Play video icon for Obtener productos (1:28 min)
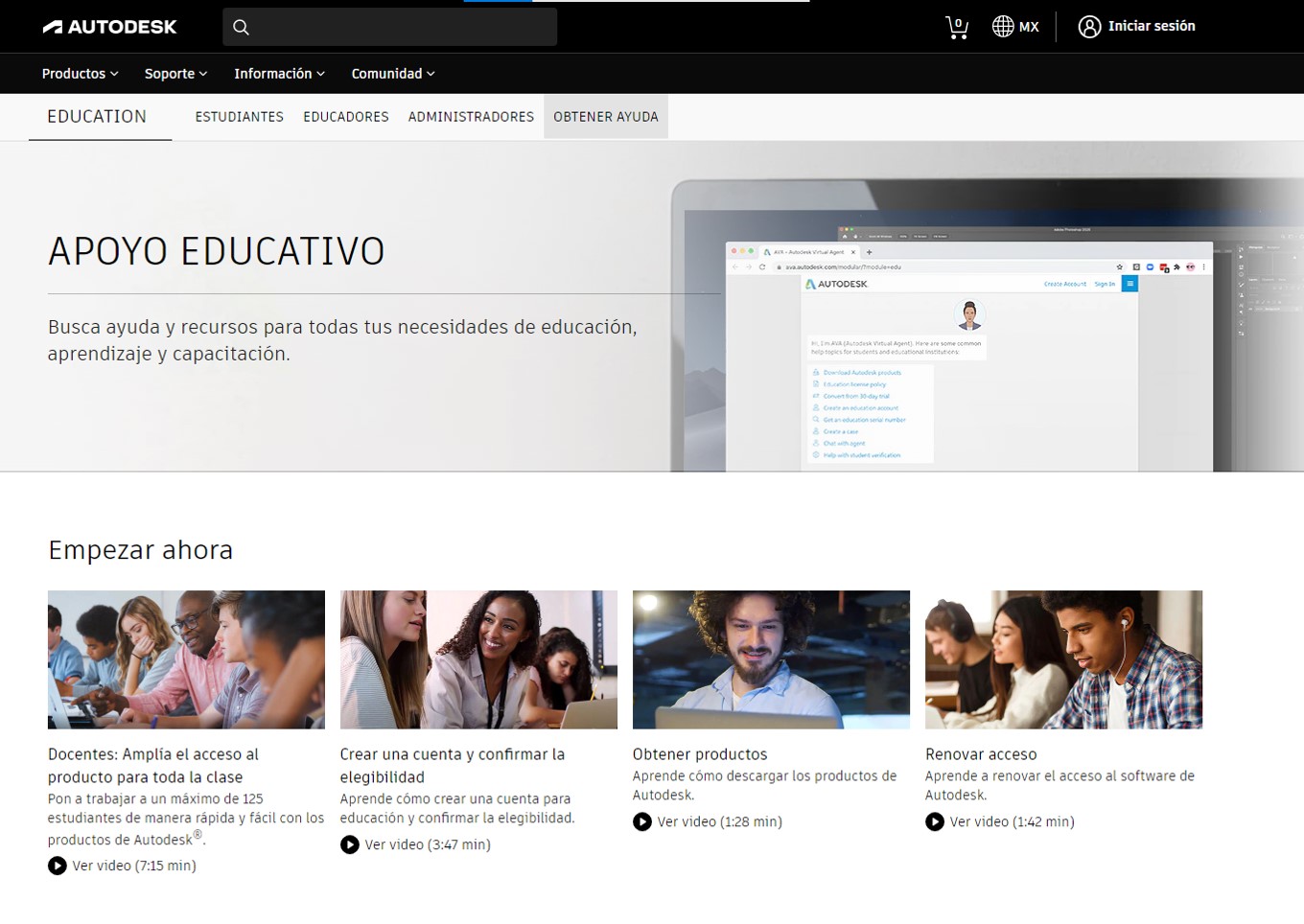Screen dimensions: 1304x924 [x=642, y=821]
